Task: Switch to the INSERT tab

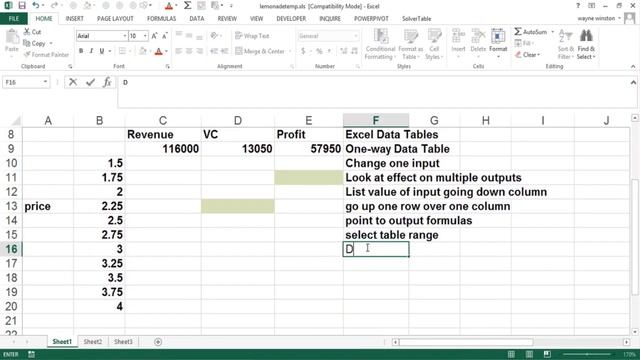Action: (74, 19)
